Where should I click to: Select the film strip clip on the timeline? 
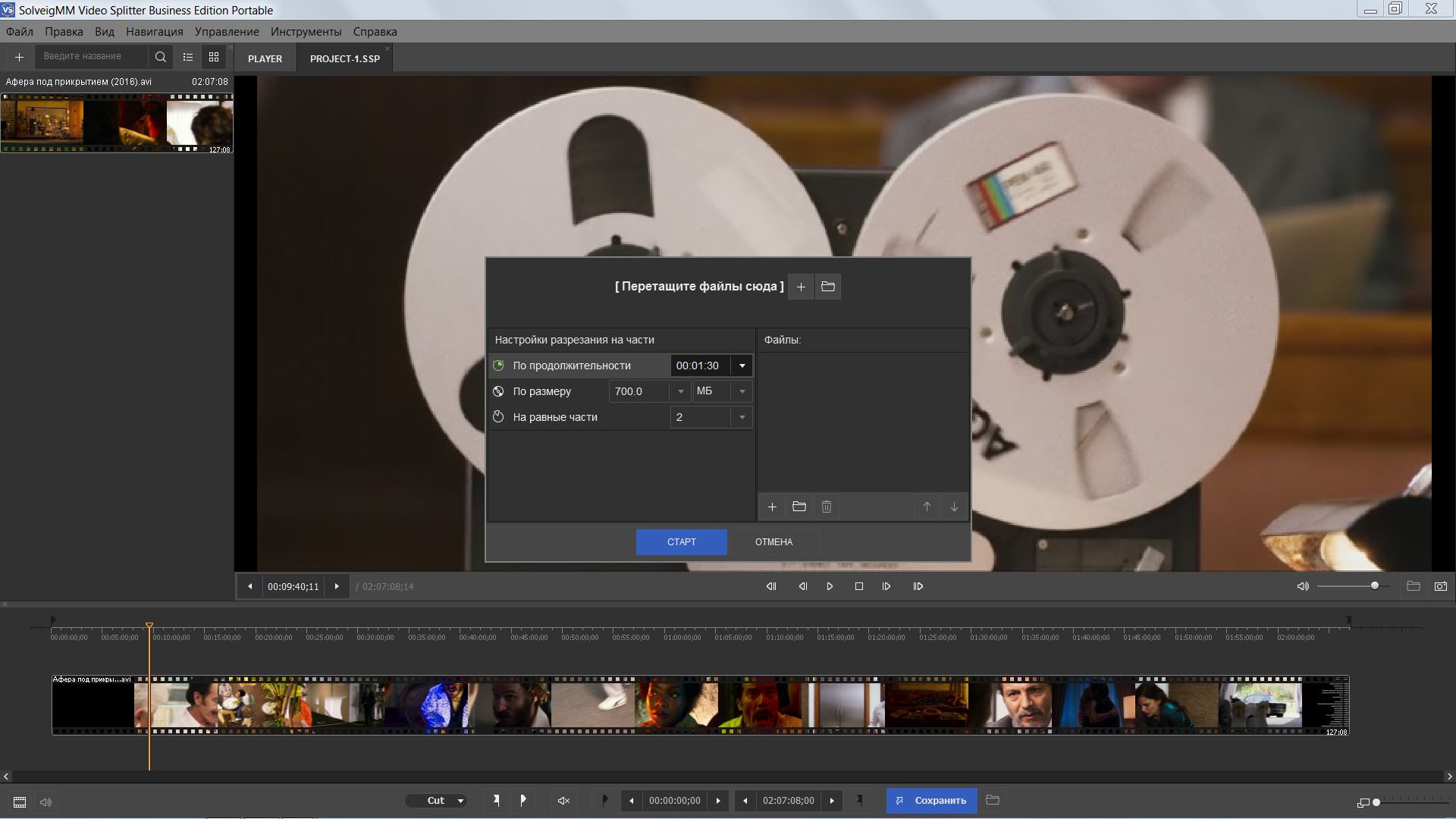coord(701,705)
